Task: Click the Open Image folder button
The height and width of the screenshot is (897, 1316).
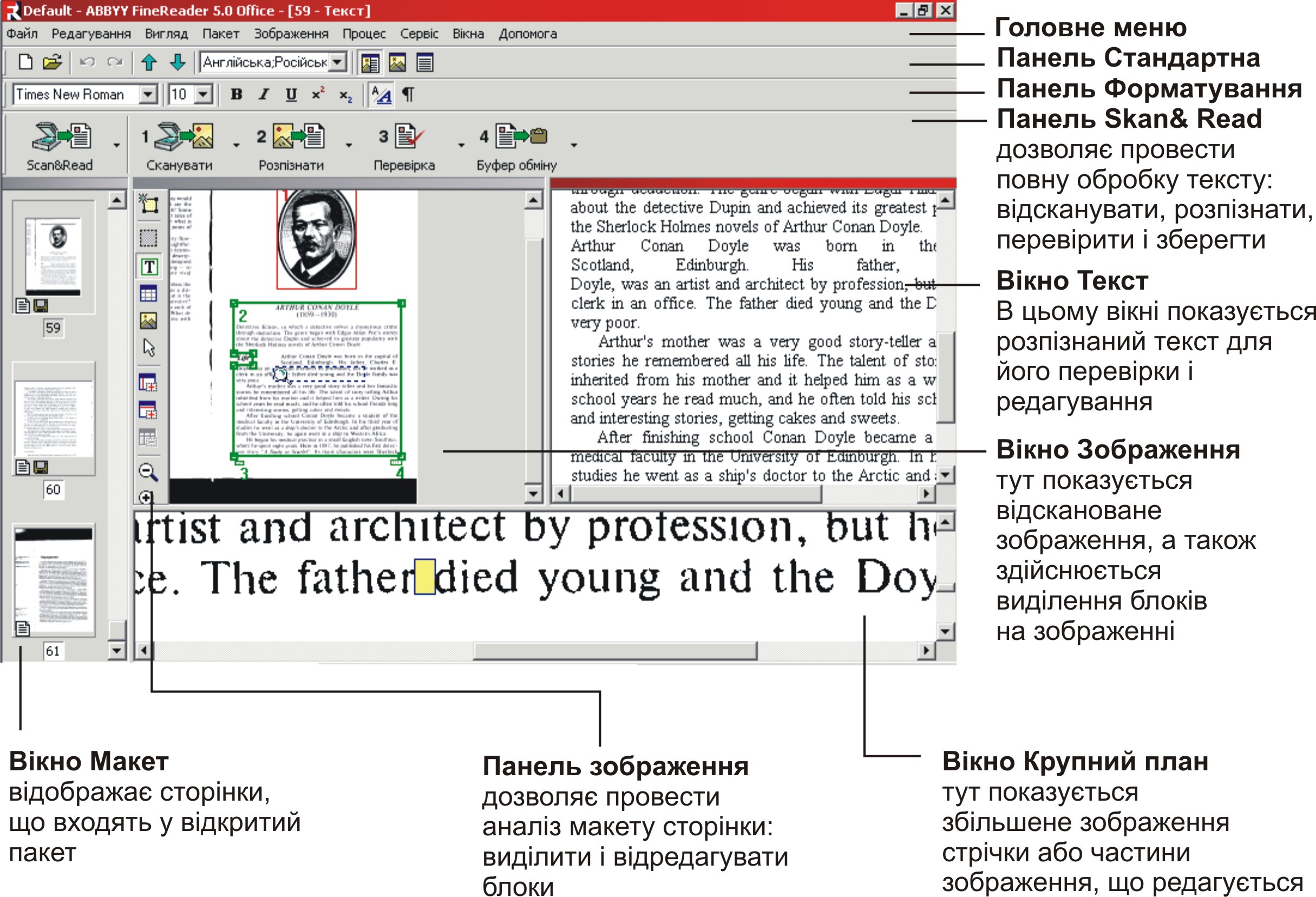Action: 52,62
